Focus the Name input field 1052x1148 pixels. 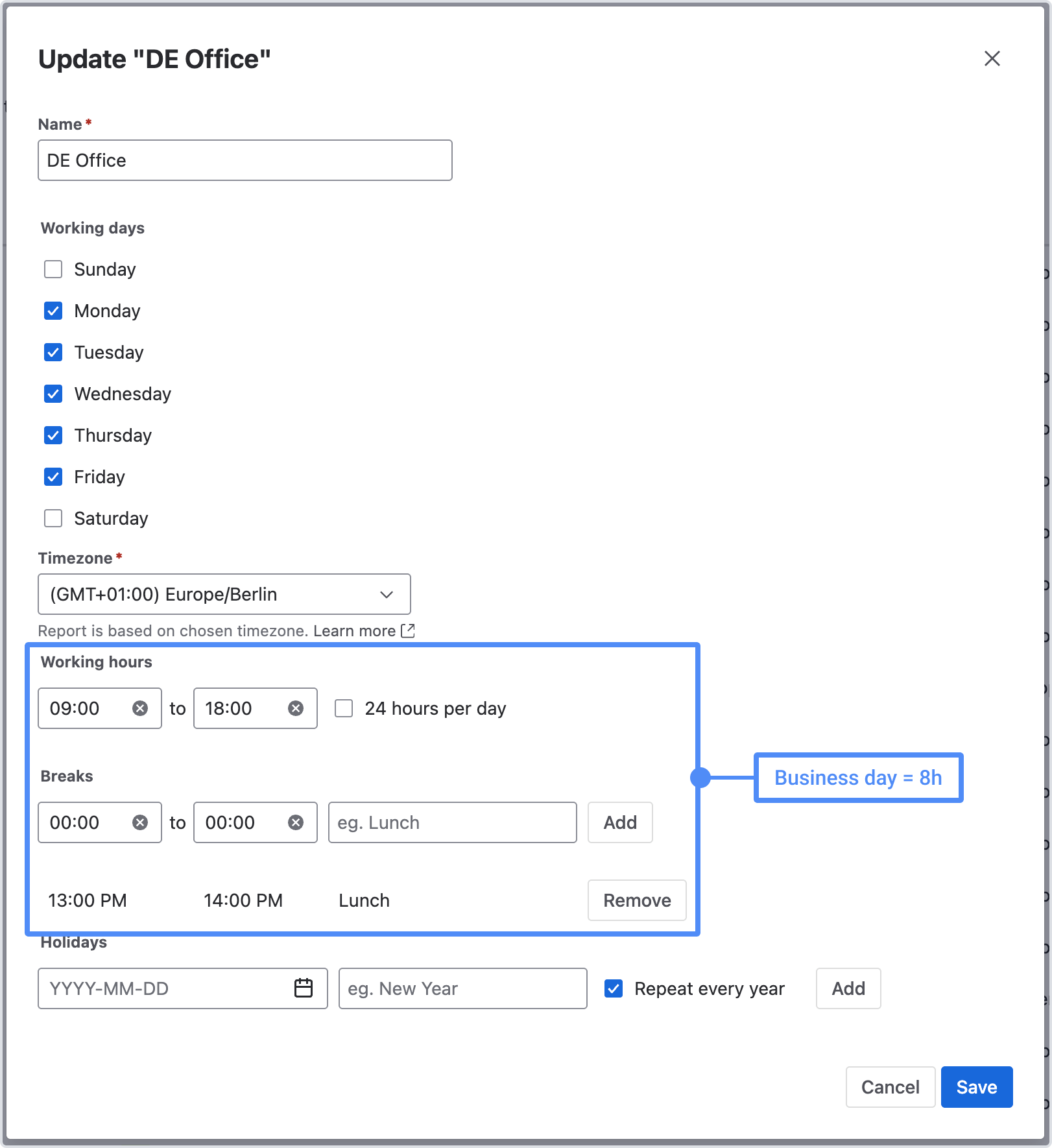click(x=245, y=160)
